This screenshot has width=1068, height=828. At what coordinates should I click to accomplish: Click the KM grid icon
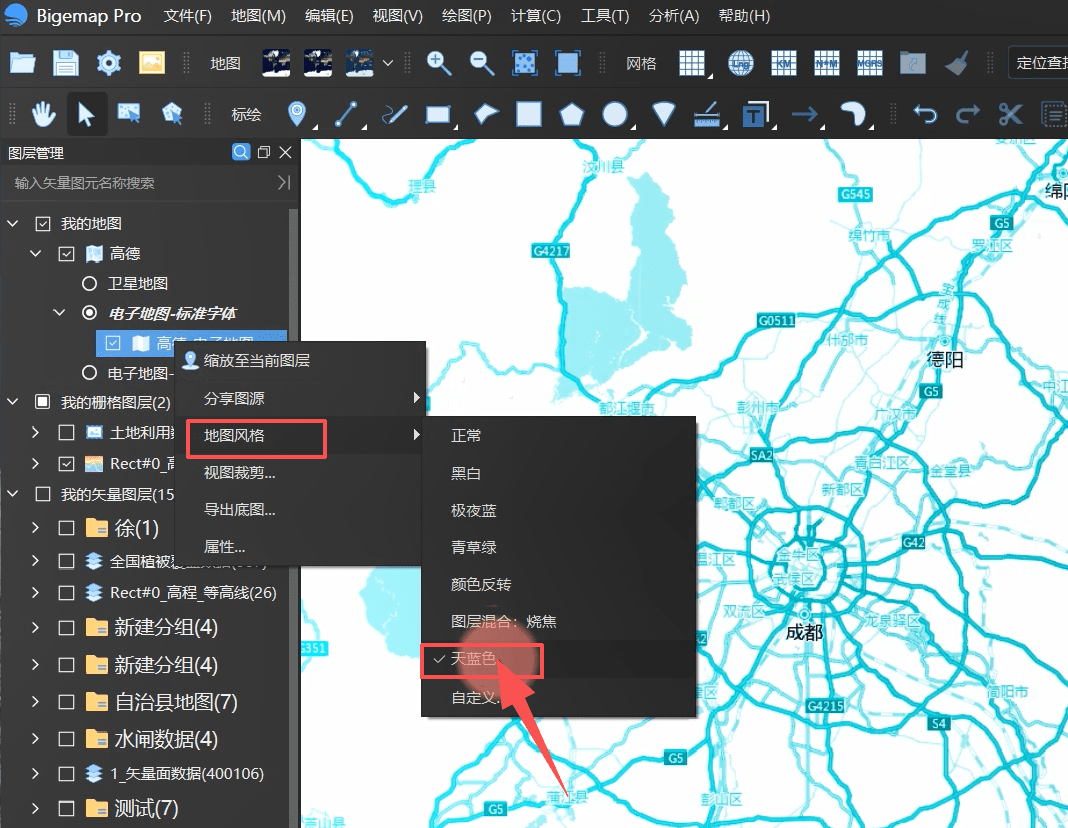(783, 63)
